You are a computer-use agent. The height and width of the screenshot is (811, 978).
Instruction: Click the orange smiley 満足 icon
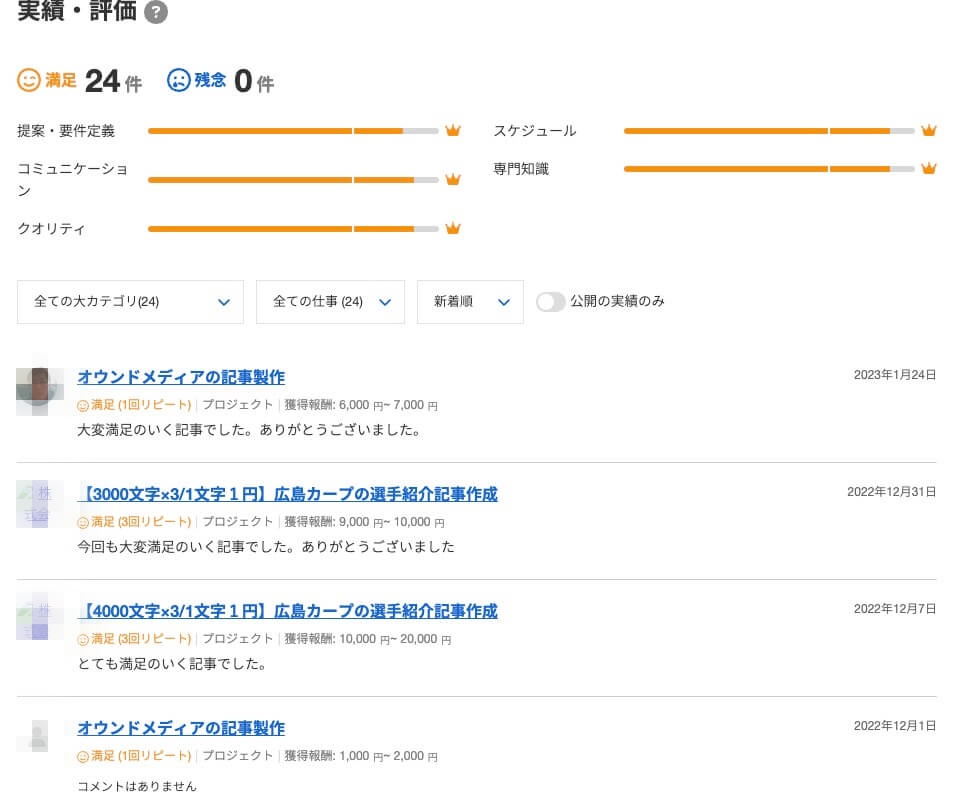pyautogui.click(x=29, y=80)
